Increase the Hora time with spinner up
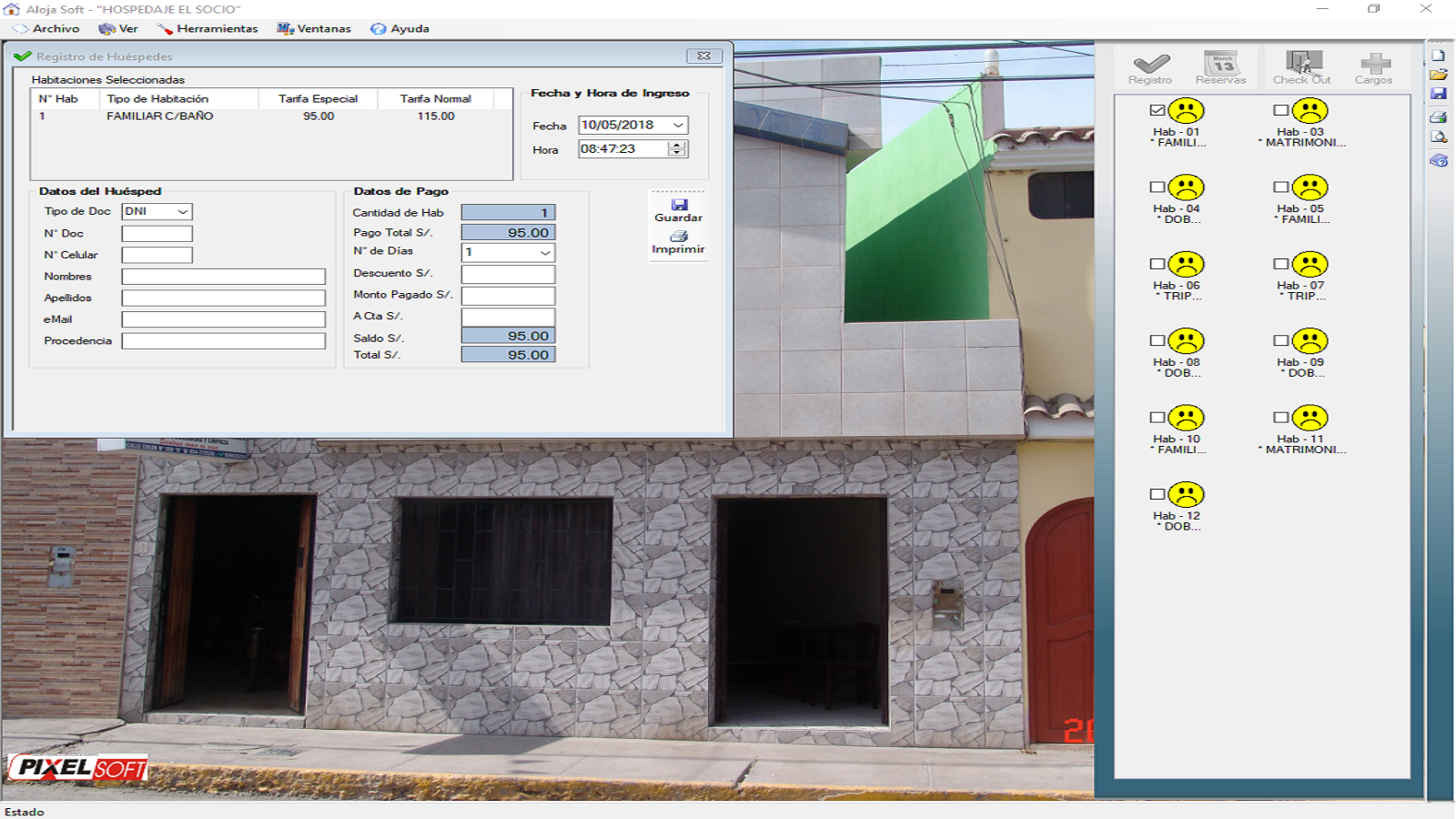 click(676, 145)
